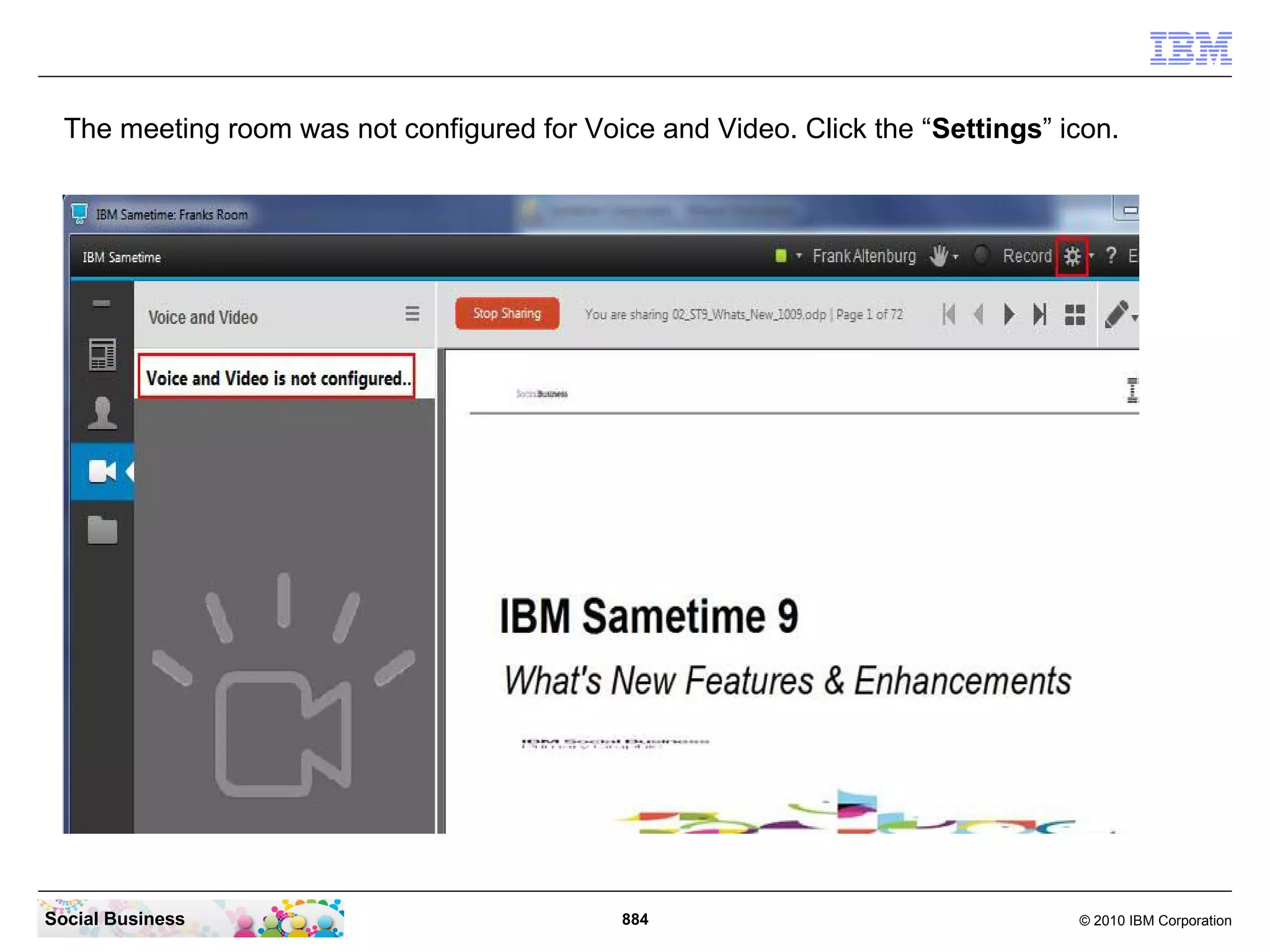Click the shared slide IBM Sametime 9 title
This screenshot has width=1270, height=952.
[x=649, y=616]
